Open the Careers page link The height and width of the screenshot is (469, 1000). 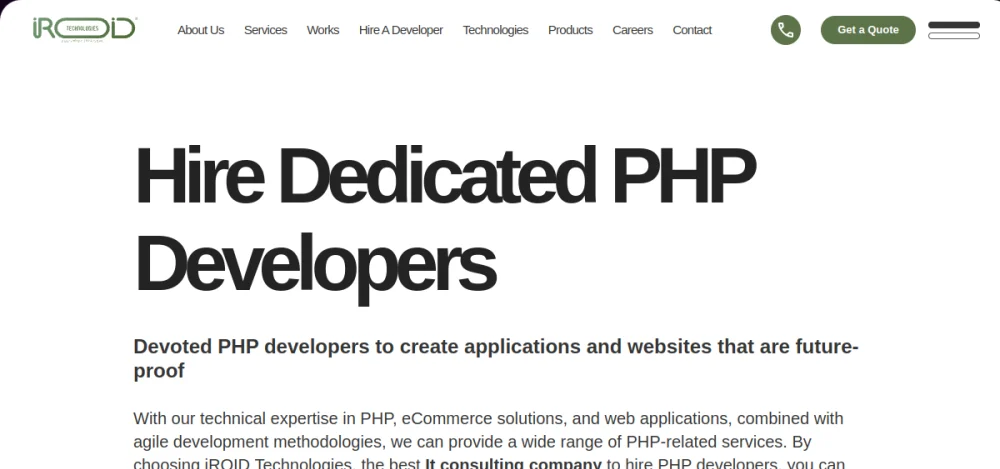click(632, 30)
